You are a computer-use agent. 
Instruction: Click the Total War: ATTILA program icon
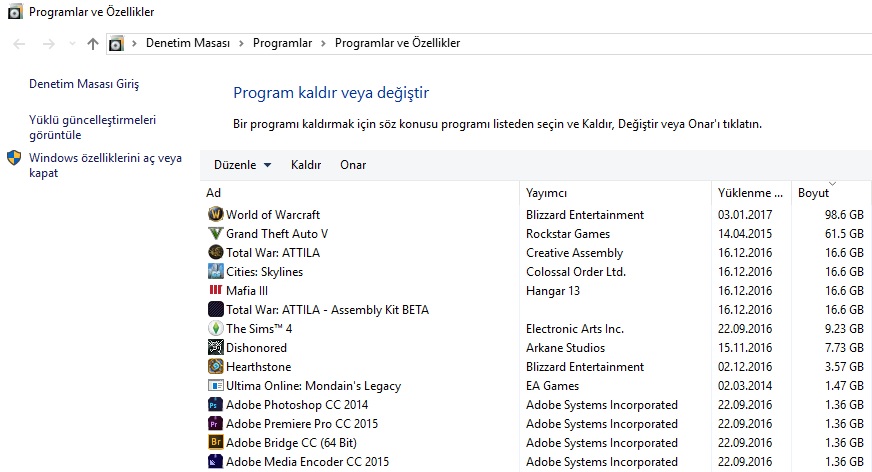coord(215,252)
